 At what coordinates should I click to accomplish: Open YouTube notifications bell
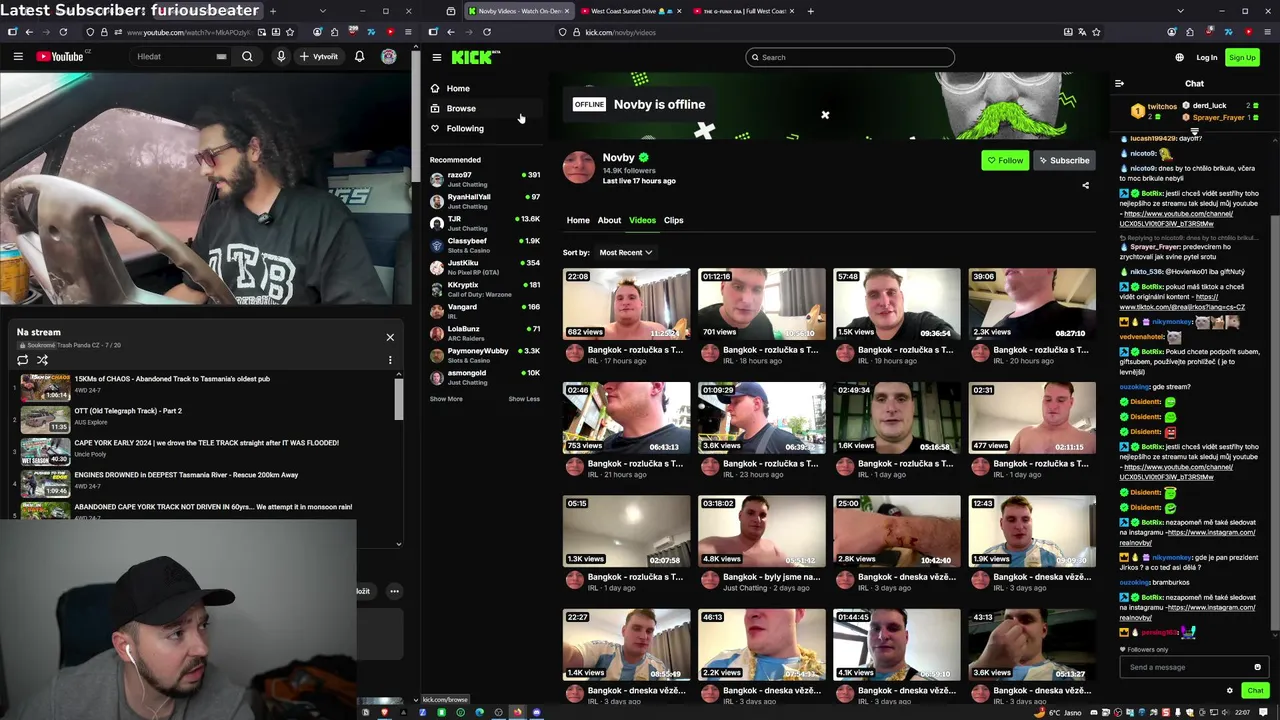(359, 57)
